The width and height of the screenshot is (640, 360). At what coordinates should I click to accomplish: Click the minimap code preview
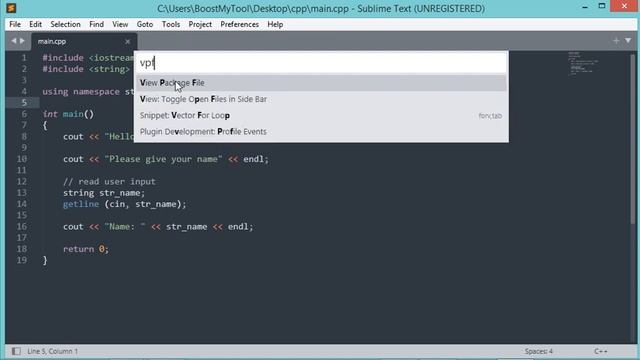pyautogui.click(x=583, y=63)
